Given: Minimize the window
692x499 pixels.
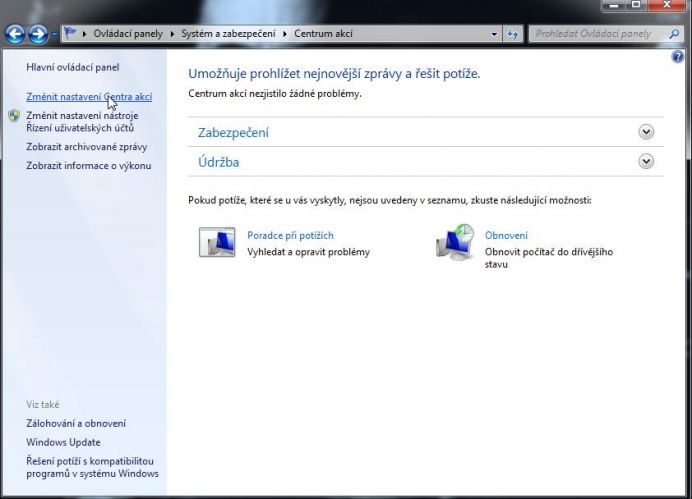Looking at the screenshot, I should [614, 5].
